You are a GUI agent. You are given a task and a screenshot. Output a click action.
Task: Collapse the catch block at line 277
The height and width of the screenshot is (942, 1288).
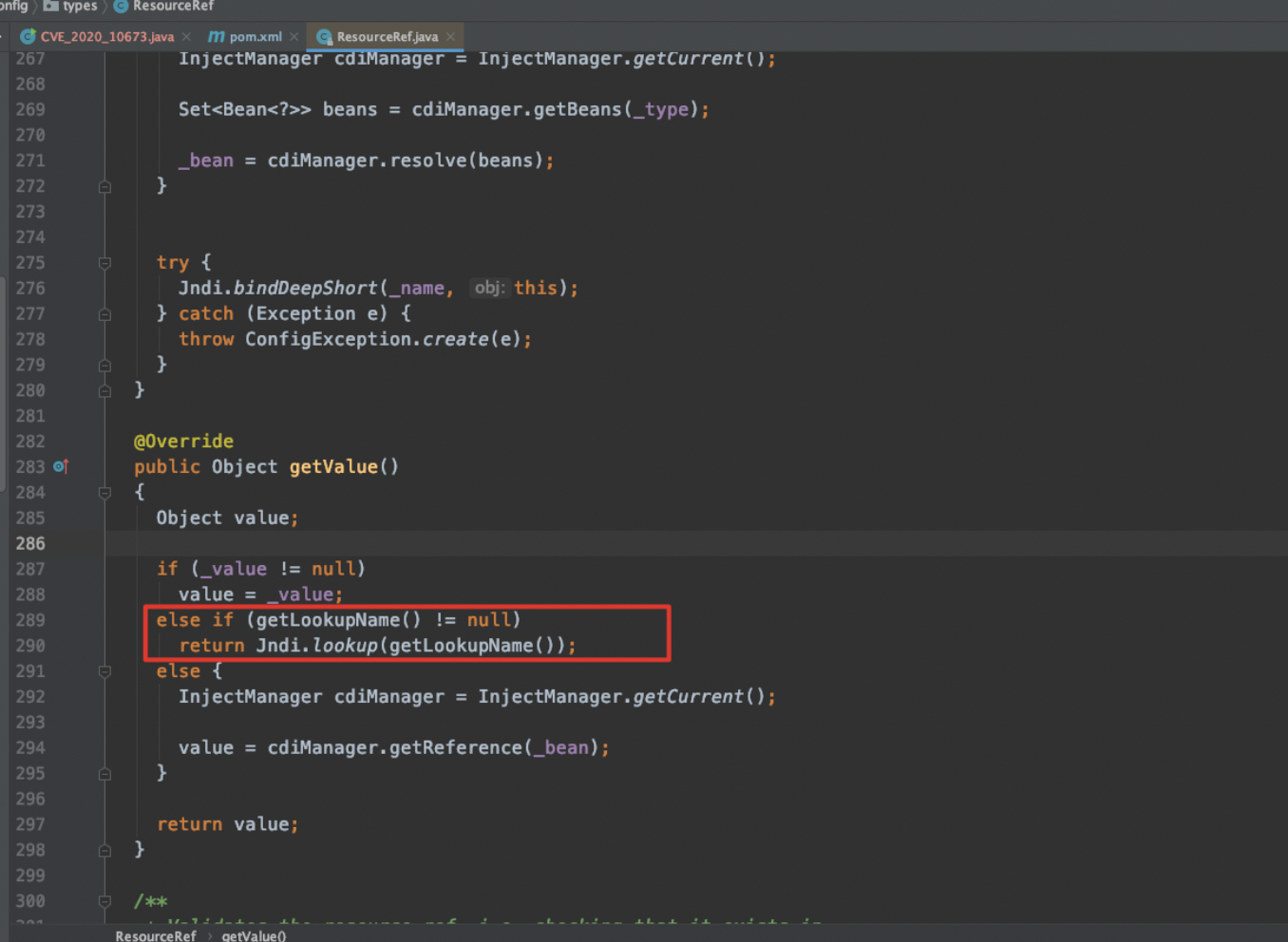pos(104,314)
